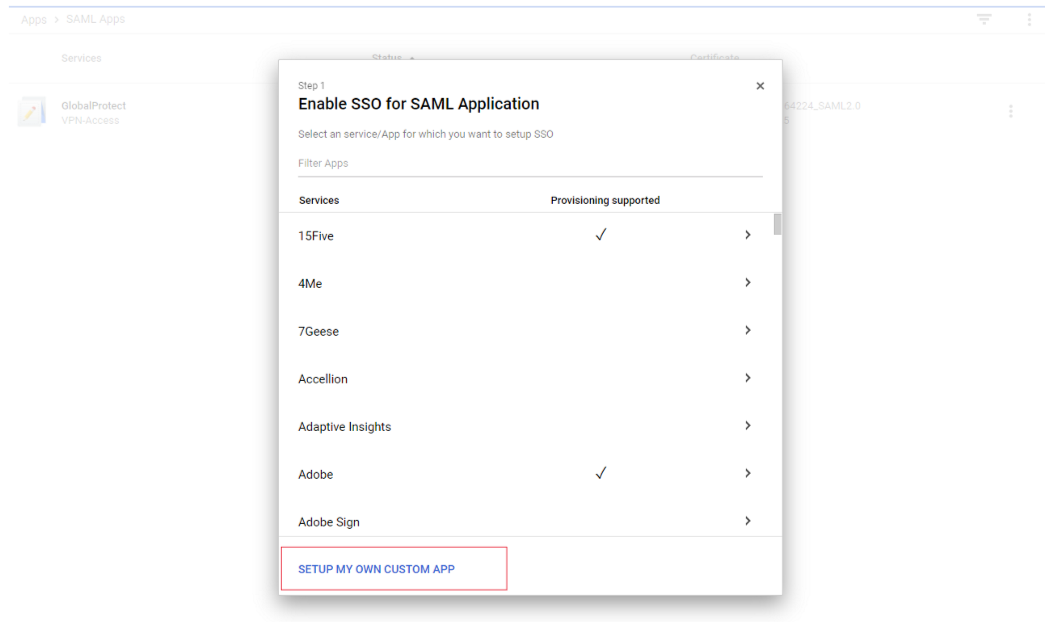The width and height of the screenshot is (1045, 622).
Task: Sort by the Status column header
Action: [386, 59]
